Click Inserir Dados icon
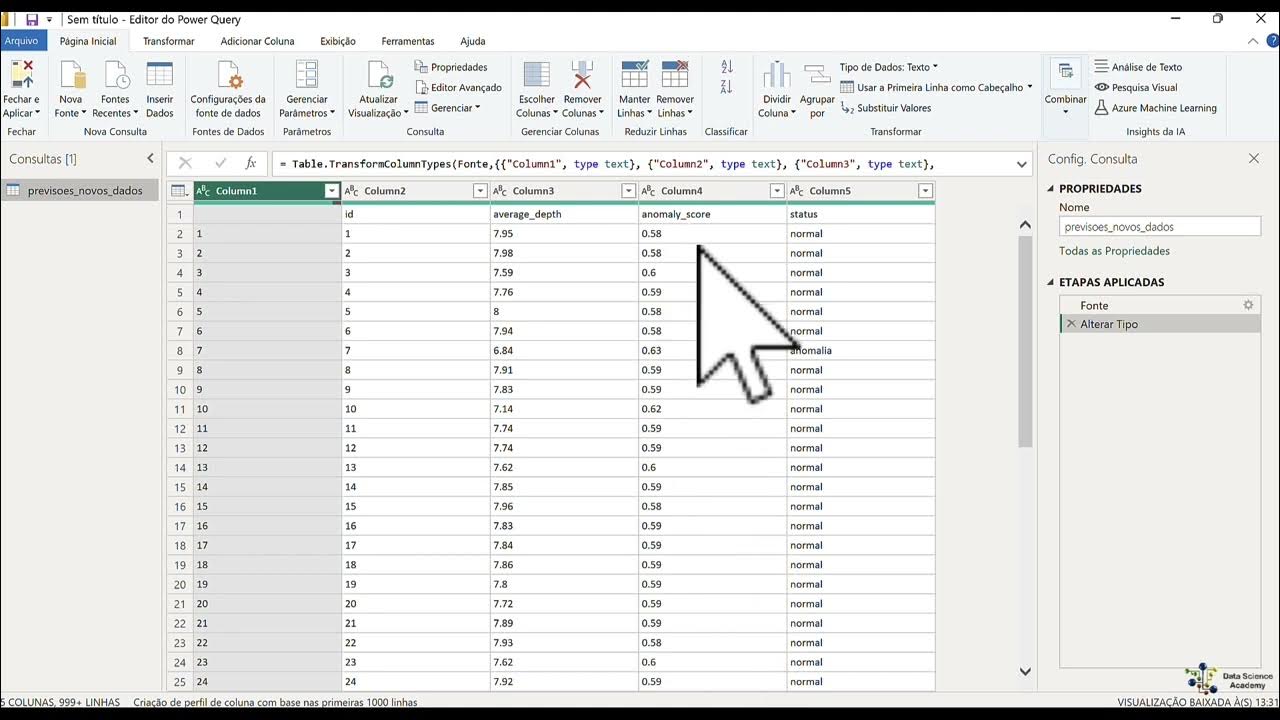The width and height of the screenshot is (1280, 720). pyautogui.click(x=160, y=75)
